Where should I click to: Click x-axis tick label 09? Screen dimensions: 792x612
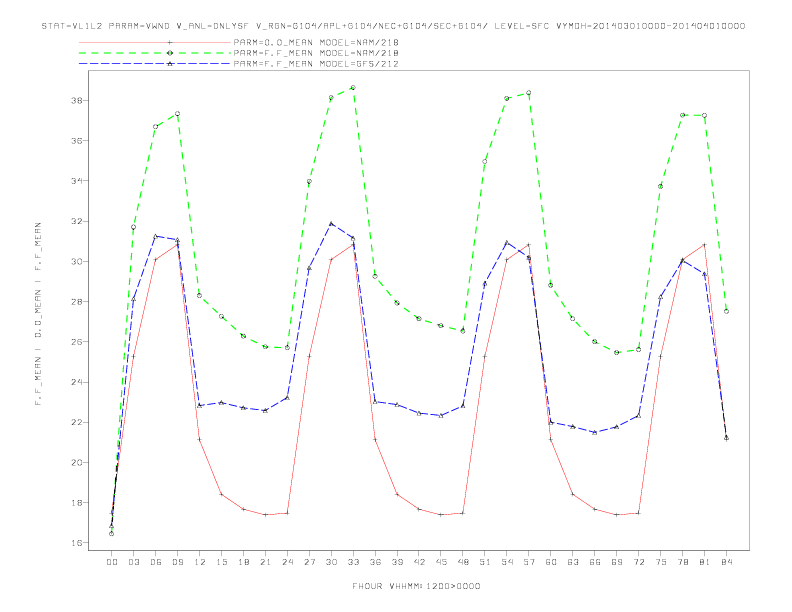point(178,562)
